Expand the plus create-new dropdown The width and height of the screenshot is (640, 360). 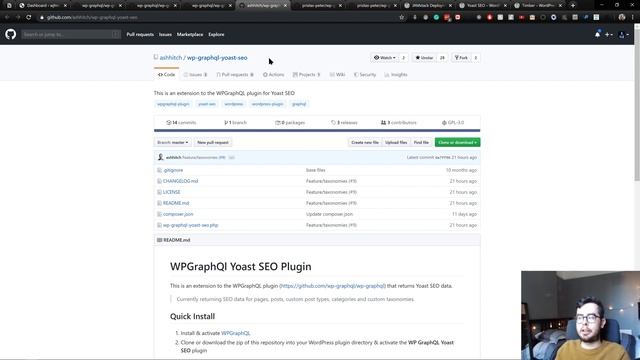(609, 35)
